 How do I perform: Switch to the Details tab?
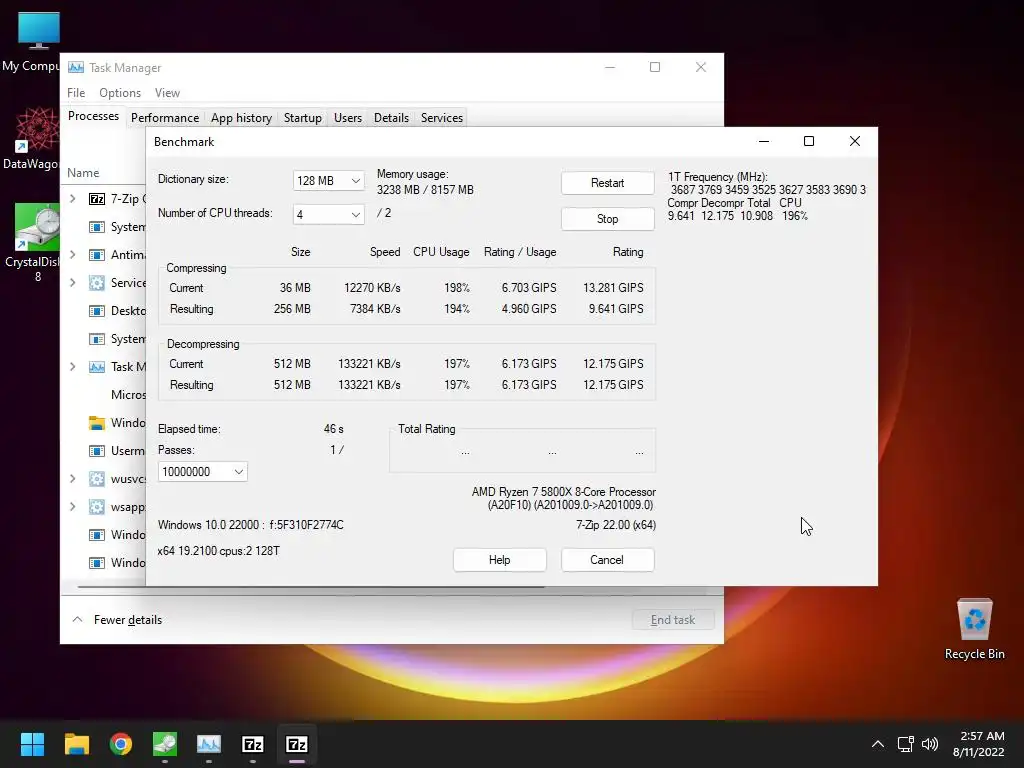click(x=391, y=118)
